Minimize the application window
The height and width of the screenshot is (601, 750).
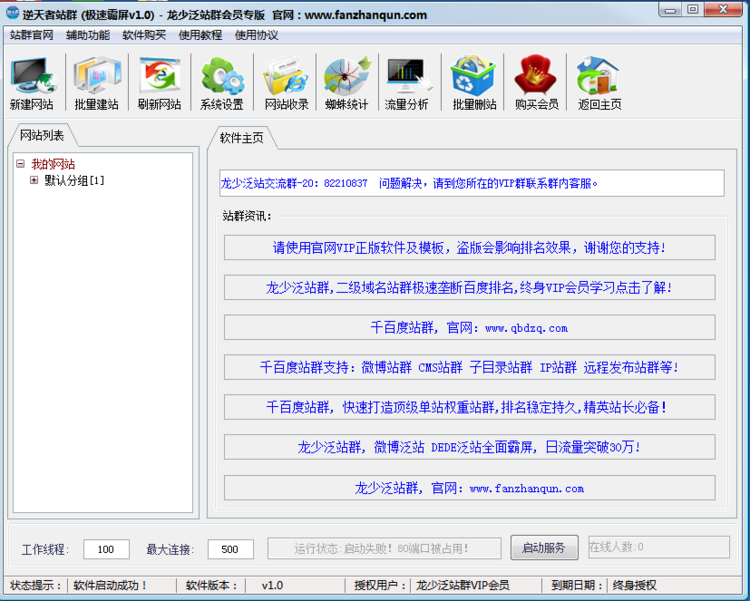point(670,10)
